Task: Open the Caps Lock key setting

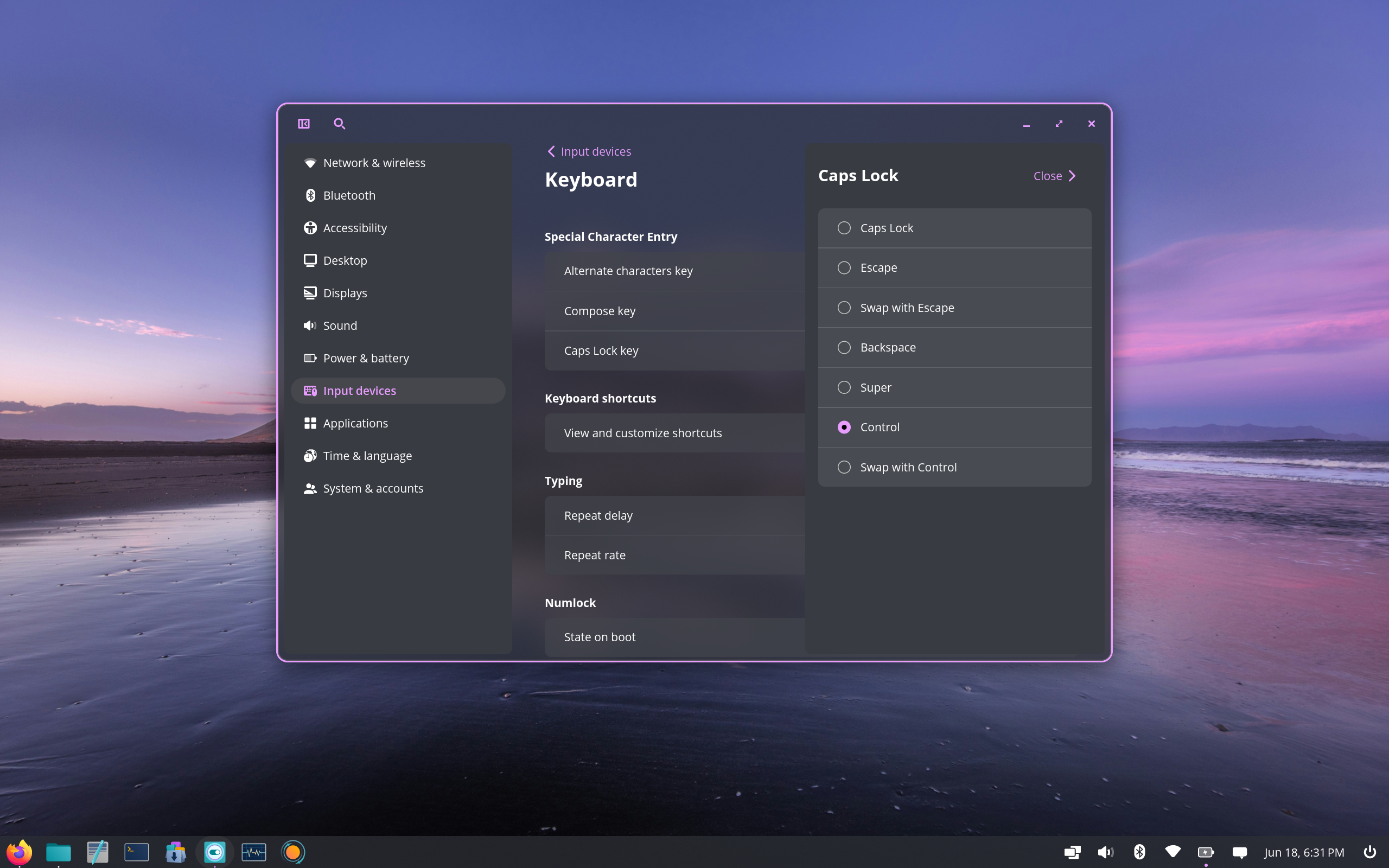Action: pos(675,351)
